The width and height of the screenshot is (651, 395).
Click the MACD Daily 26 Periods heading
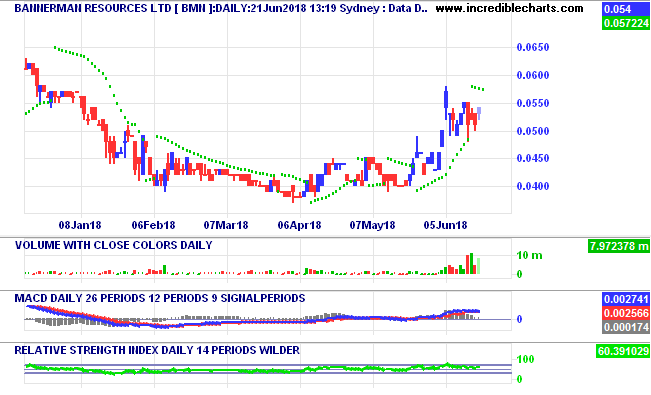160,298
